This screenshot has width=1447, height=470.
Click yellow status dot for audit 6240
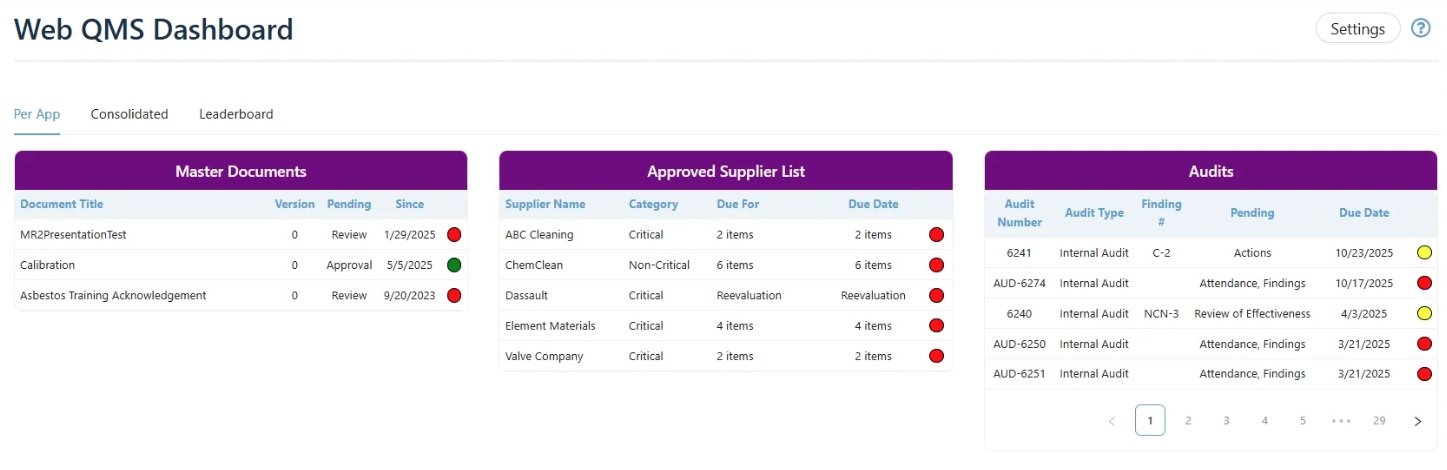click(x=1424, y=313)
